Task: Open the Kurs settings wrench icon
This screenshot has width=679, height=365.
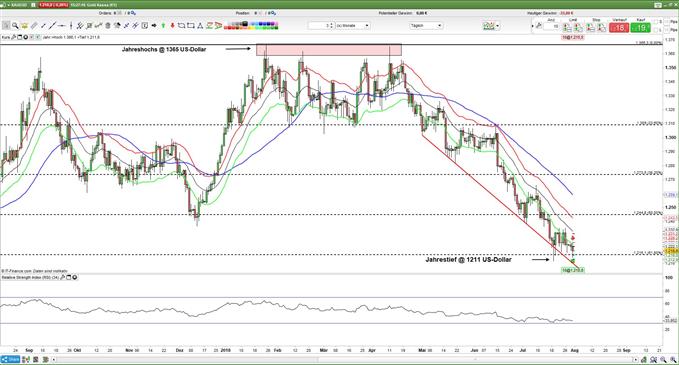Action: pyautogui.click(x=13, y=37)
